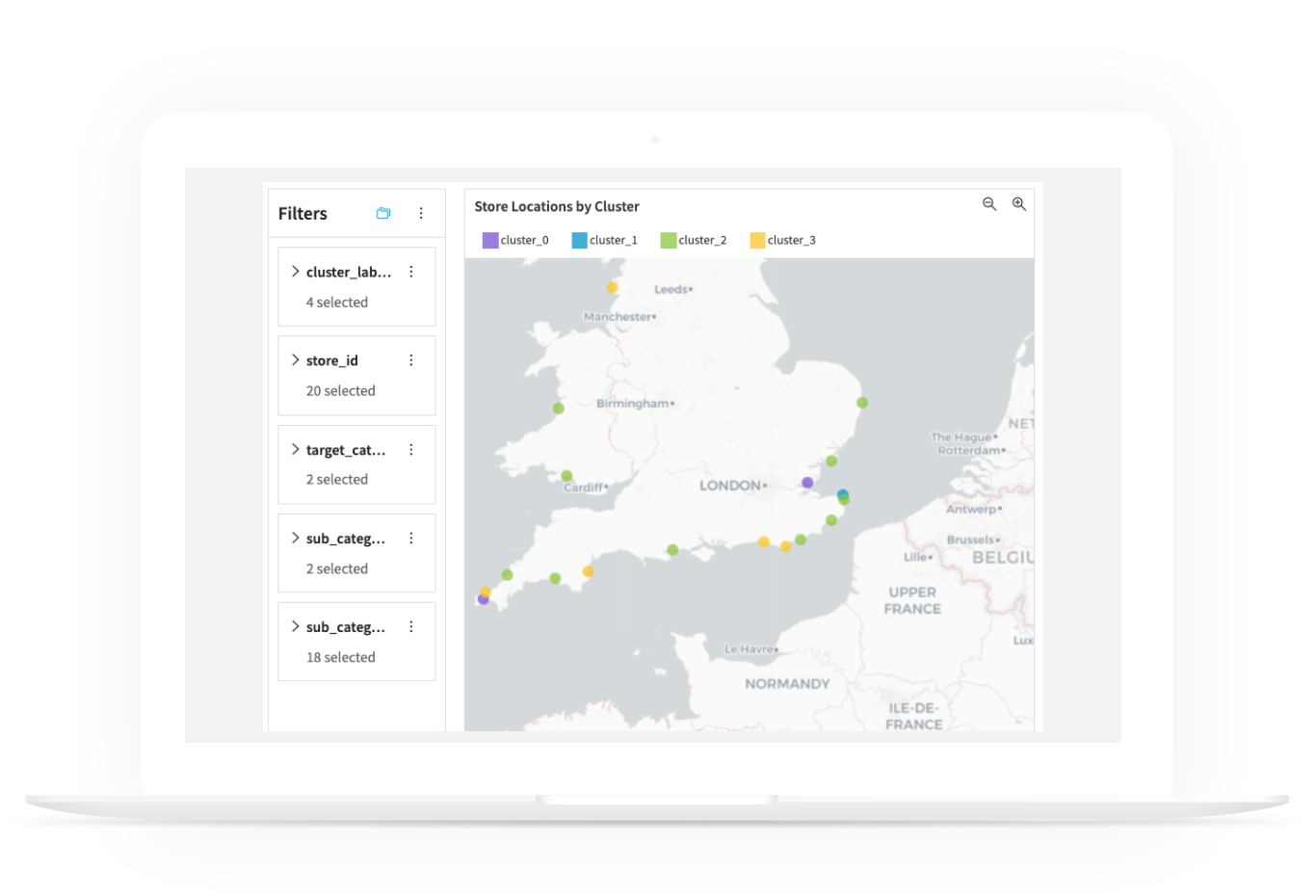Click the cluster_2 legend label
1316x896 pixels.
tap(702, 240)
